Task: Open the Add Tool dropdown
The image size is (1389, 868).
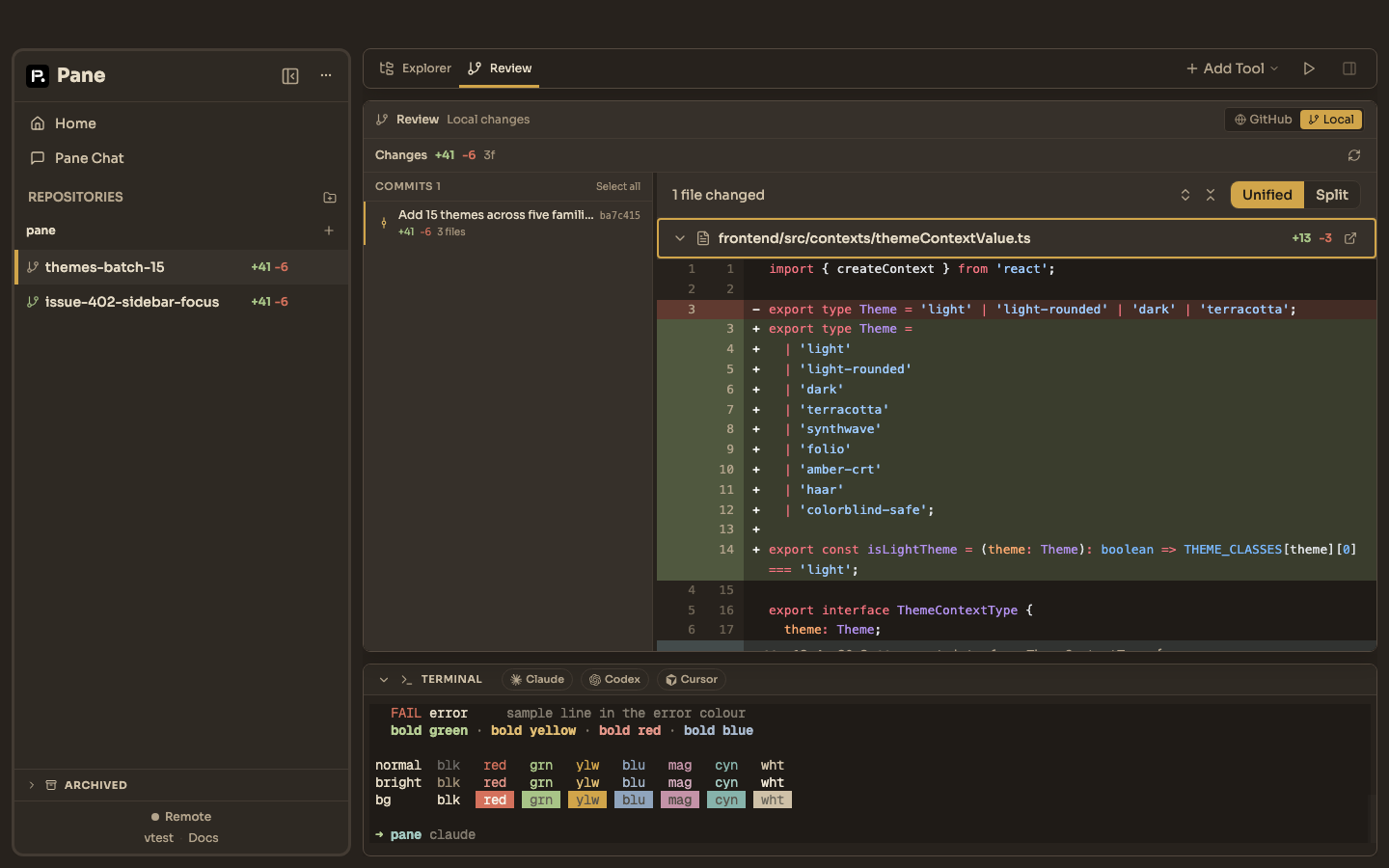Action: pyautogui.click(x=1232, y=68)
